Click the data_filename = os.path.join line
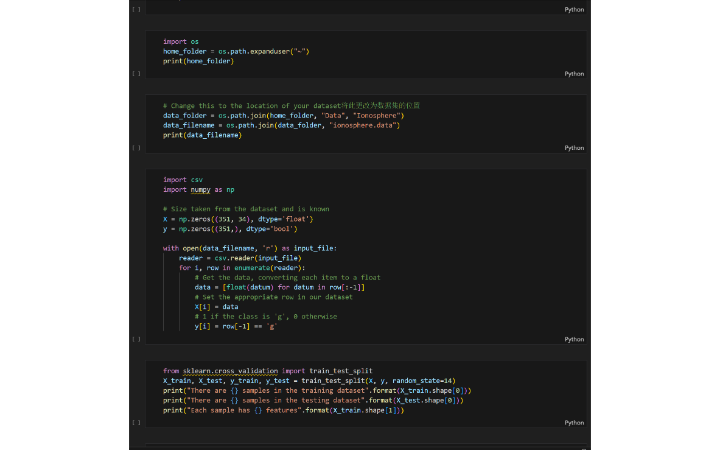 pos(281,125)
